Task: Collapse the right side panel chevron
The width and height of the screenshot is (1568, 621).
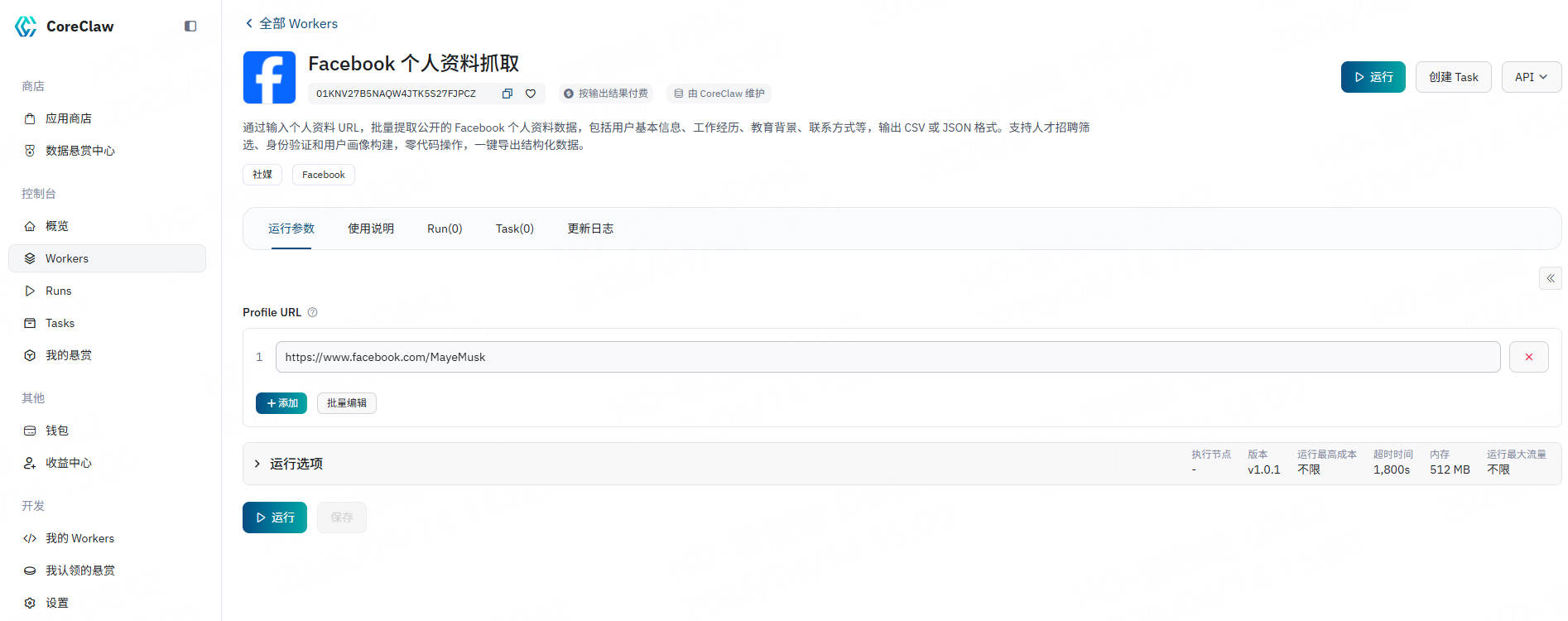Action: click(1550, 278)
